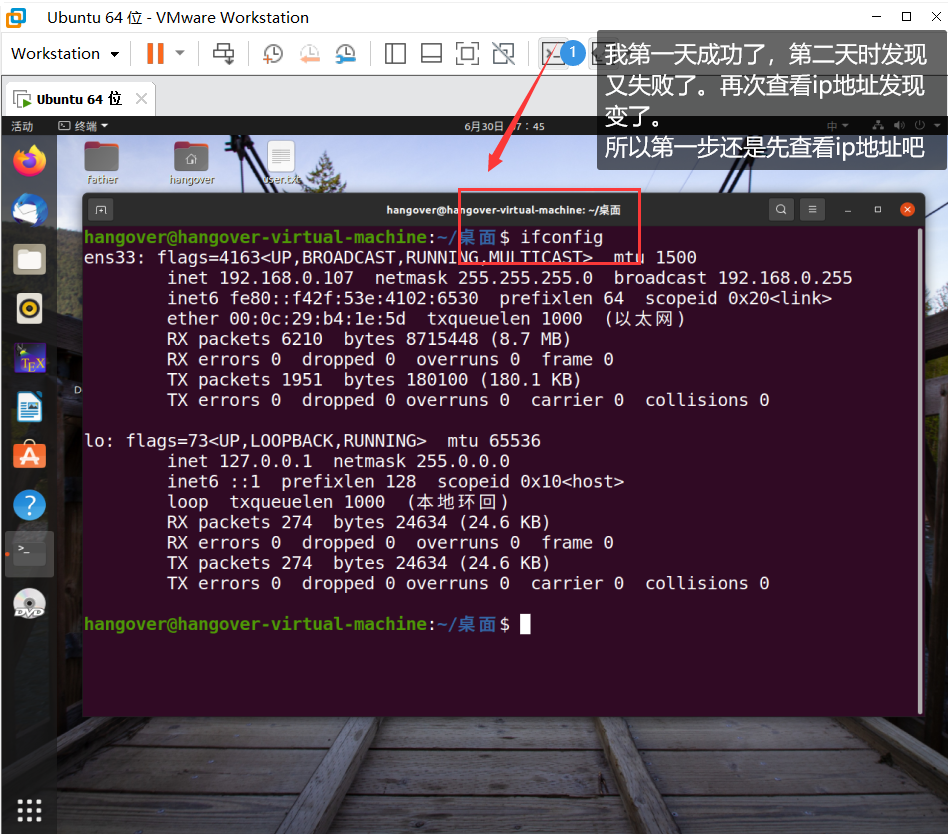The image size is (948, 834).
Task: Click the Terminal icon in the dock
Action: pos(30,554)
